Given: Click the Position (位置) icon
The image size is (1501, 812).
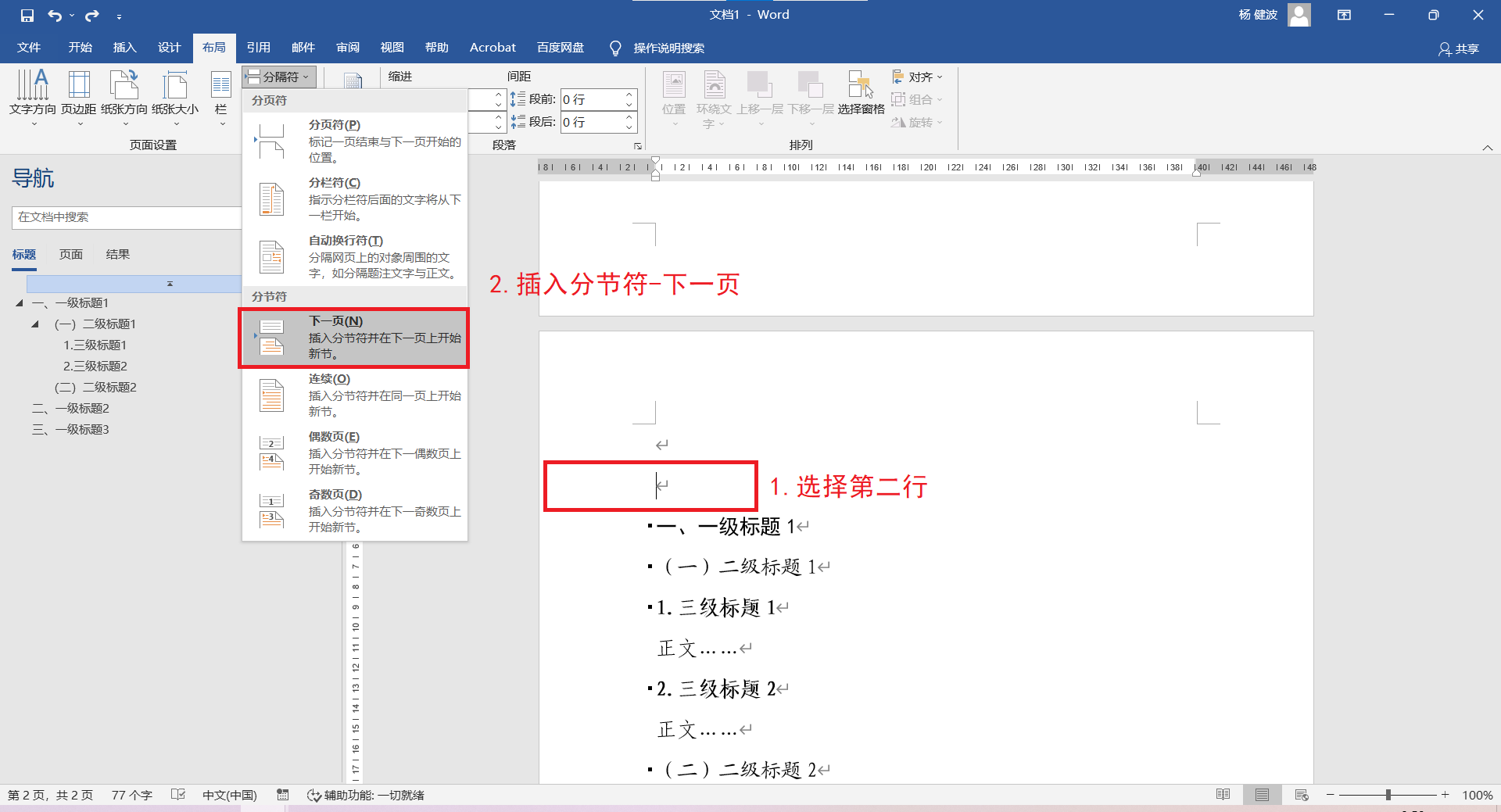Looking at the screenshot, I should pyautogui.click(x=674, y=84).
